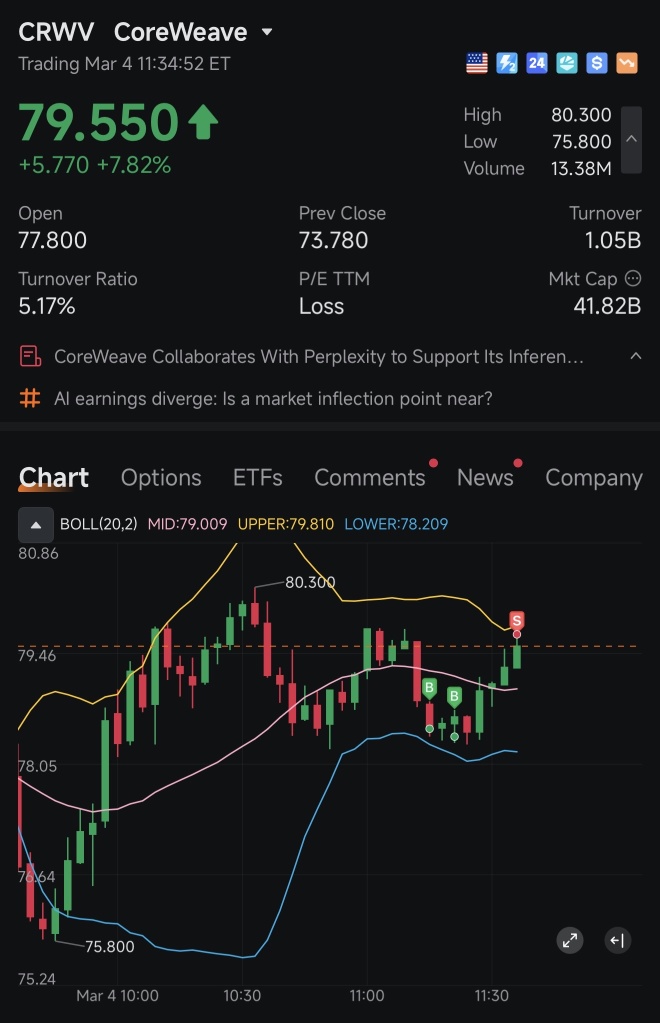Tap the blue dollar sign icon
660x1023 pixels.
597,63
